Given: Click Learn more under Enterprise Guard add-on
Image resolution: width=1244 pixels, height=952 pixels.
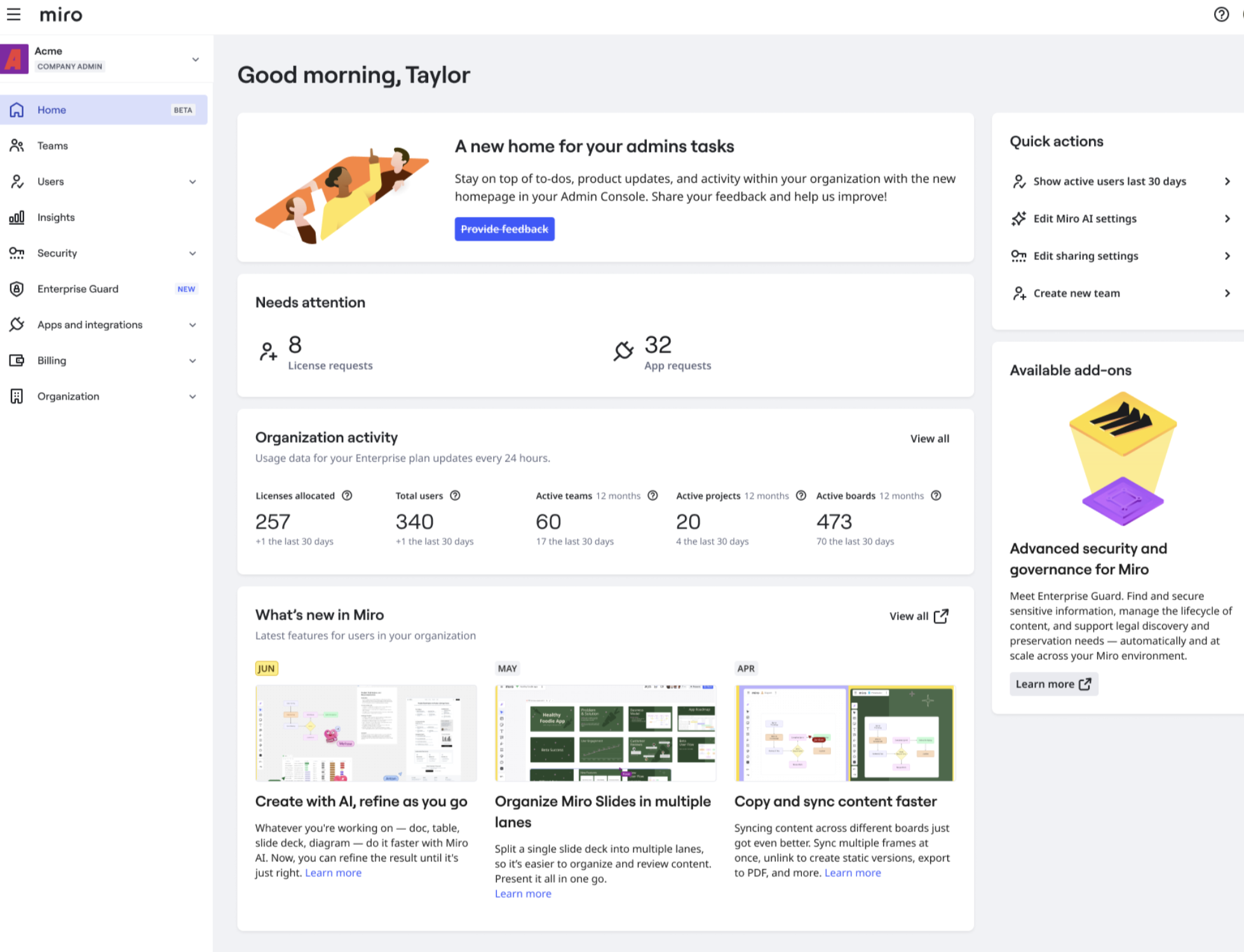Looking at the screenshot, I should [x=1053, y=684].
